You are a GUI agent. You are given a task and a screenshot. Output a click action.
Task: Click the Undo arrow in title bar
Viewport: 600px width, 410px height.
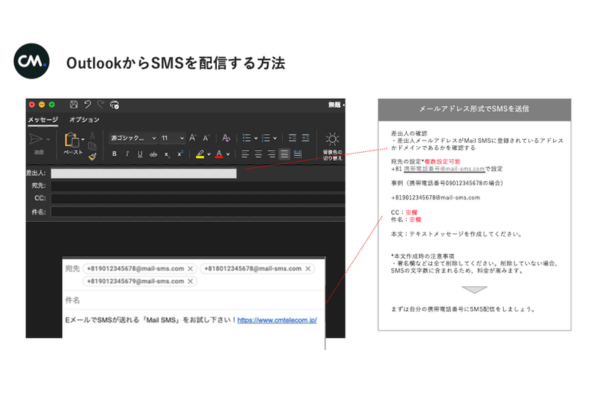(88, 104)
